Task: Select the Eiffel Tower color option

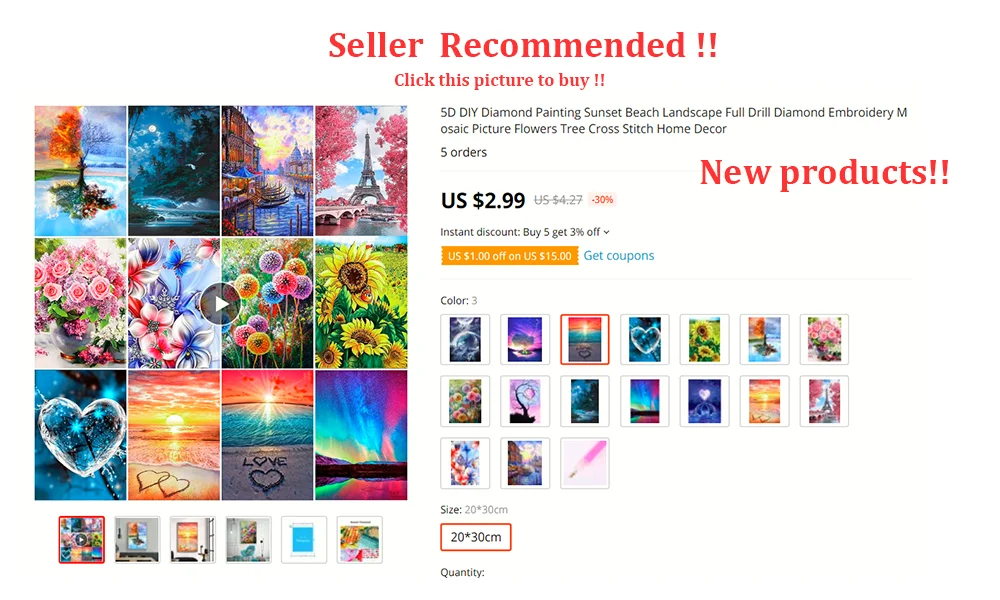Action: click(x=825, y=401)
